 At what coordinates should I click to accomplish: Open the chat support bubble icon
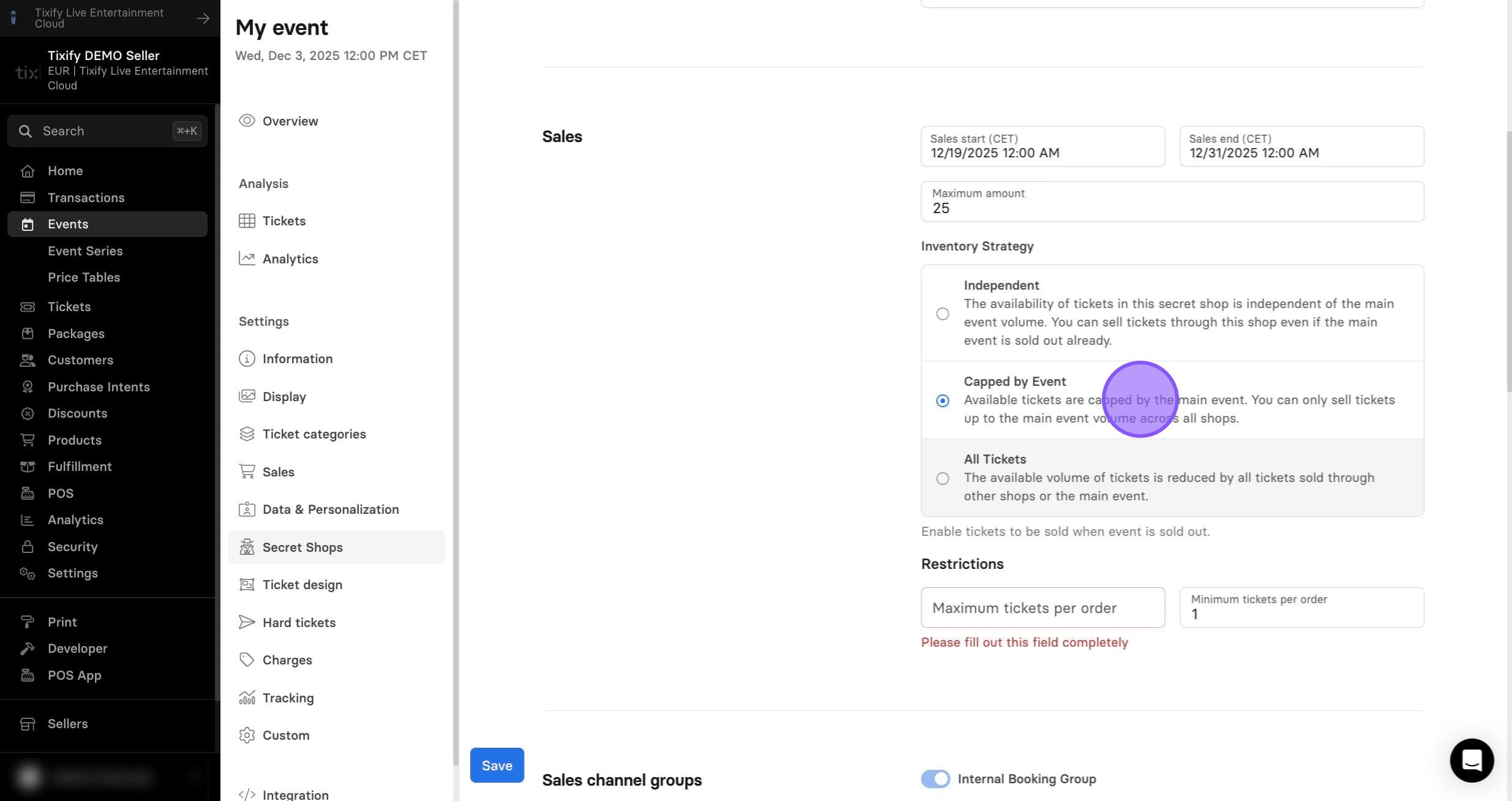click(1472, 760)
